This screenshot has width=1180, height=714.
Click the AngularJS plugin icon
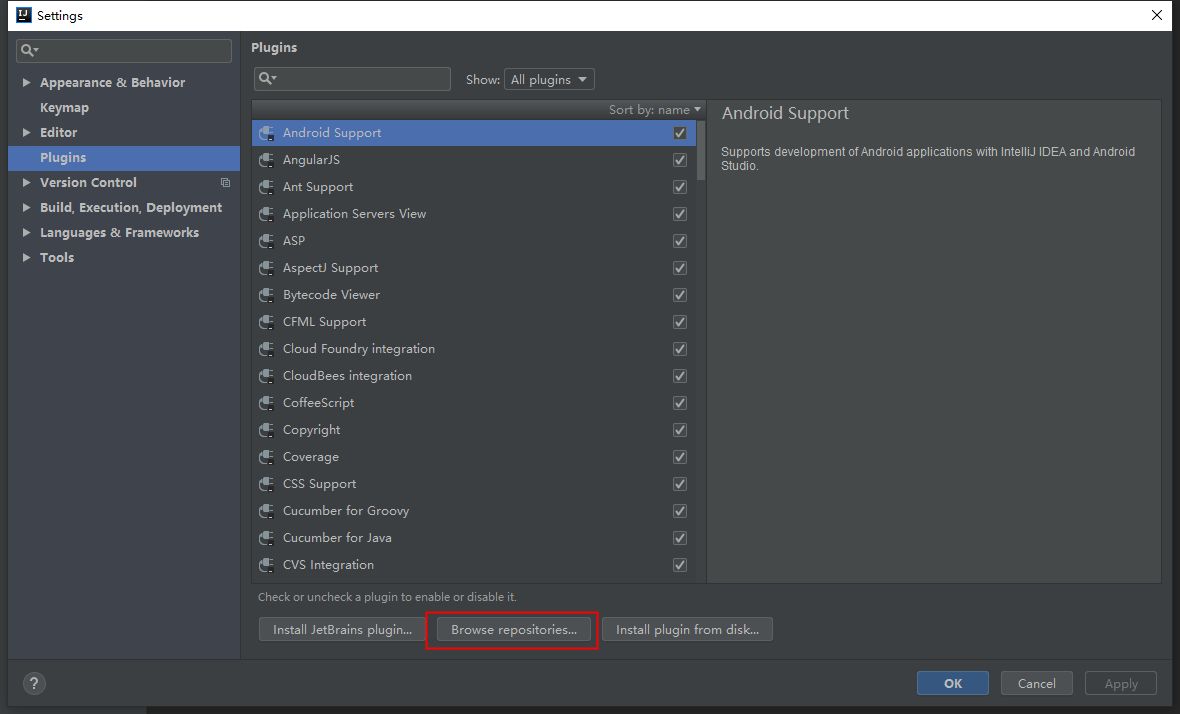click(x=266, y=160)
